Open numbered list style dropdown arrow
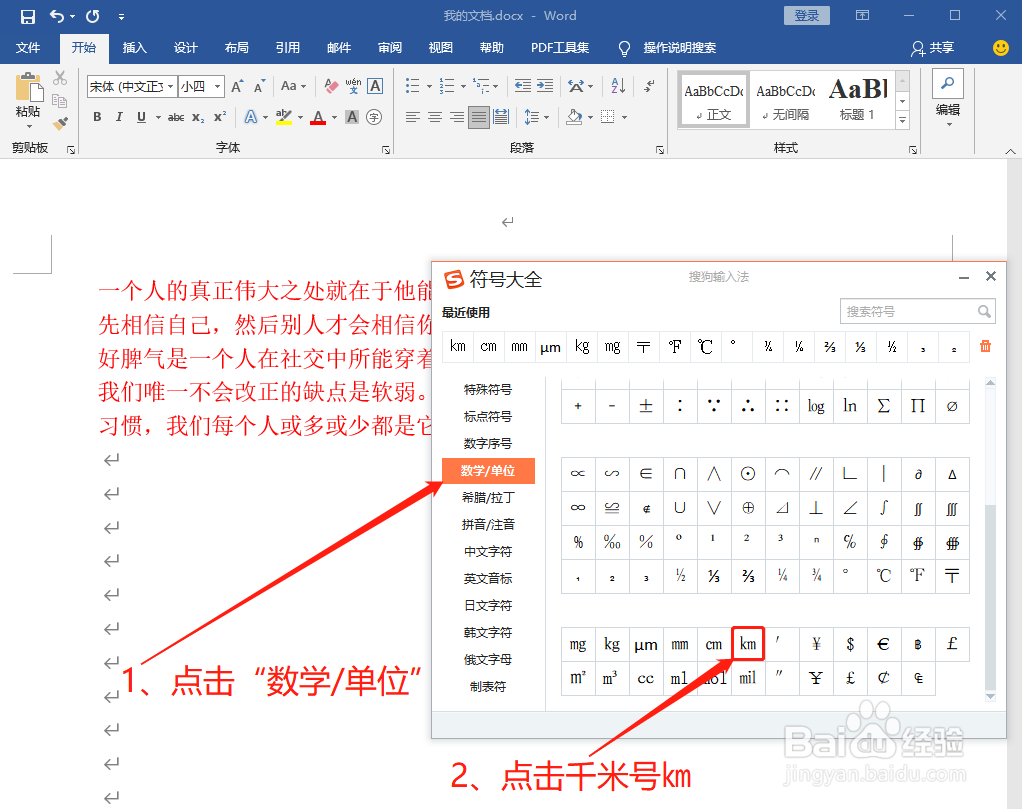The width and height of the screenshot is (1022, 809). click(463, 86)
